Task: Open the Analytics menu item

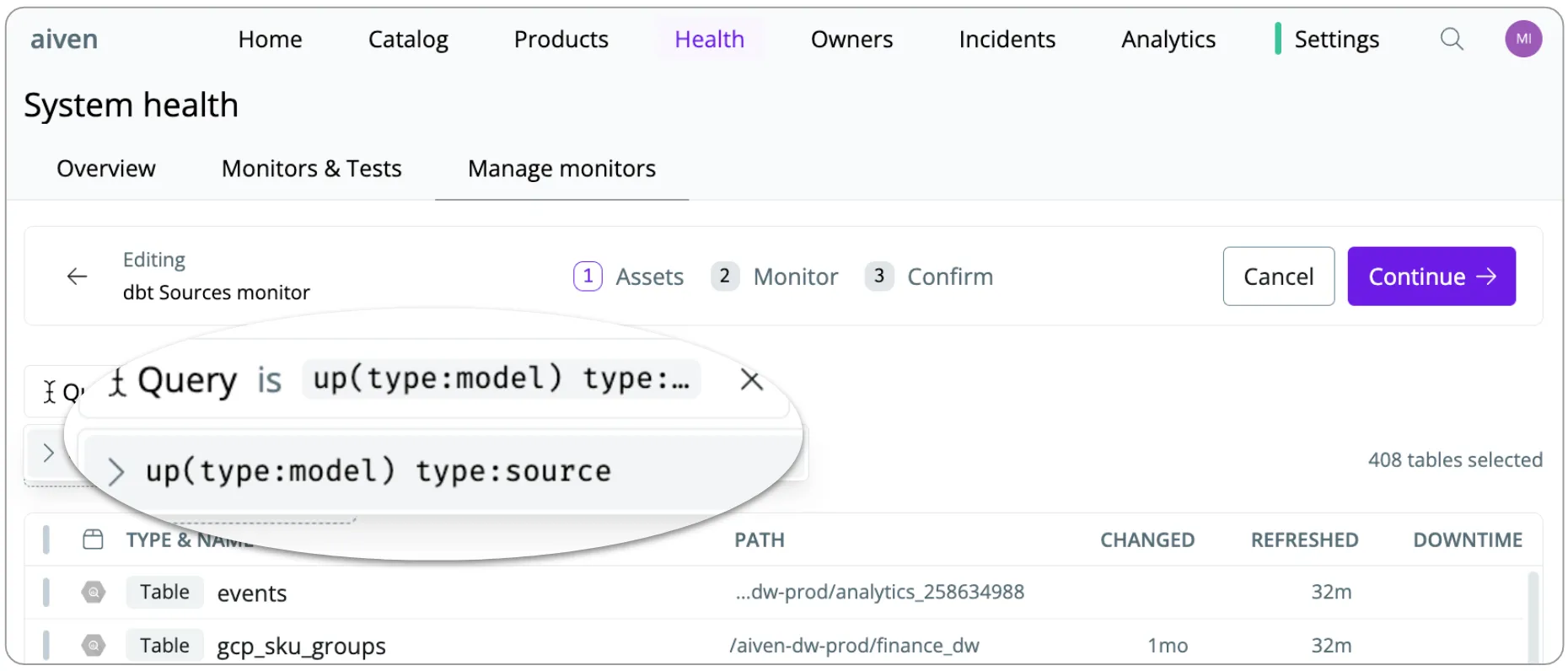Action: point(1168,40)
